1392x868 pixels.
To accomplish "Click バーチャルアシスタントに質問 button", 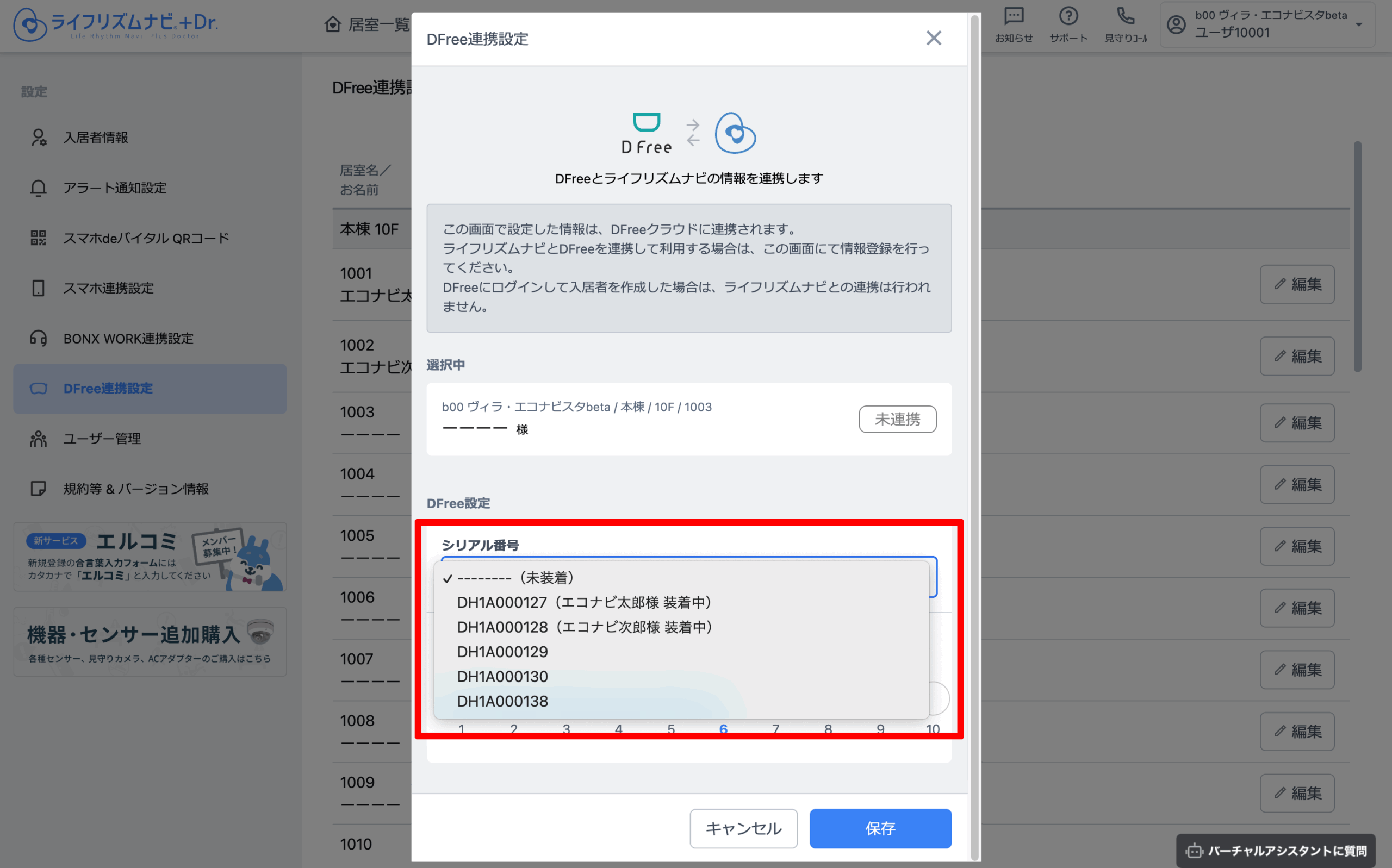I will pos(1276,850).
